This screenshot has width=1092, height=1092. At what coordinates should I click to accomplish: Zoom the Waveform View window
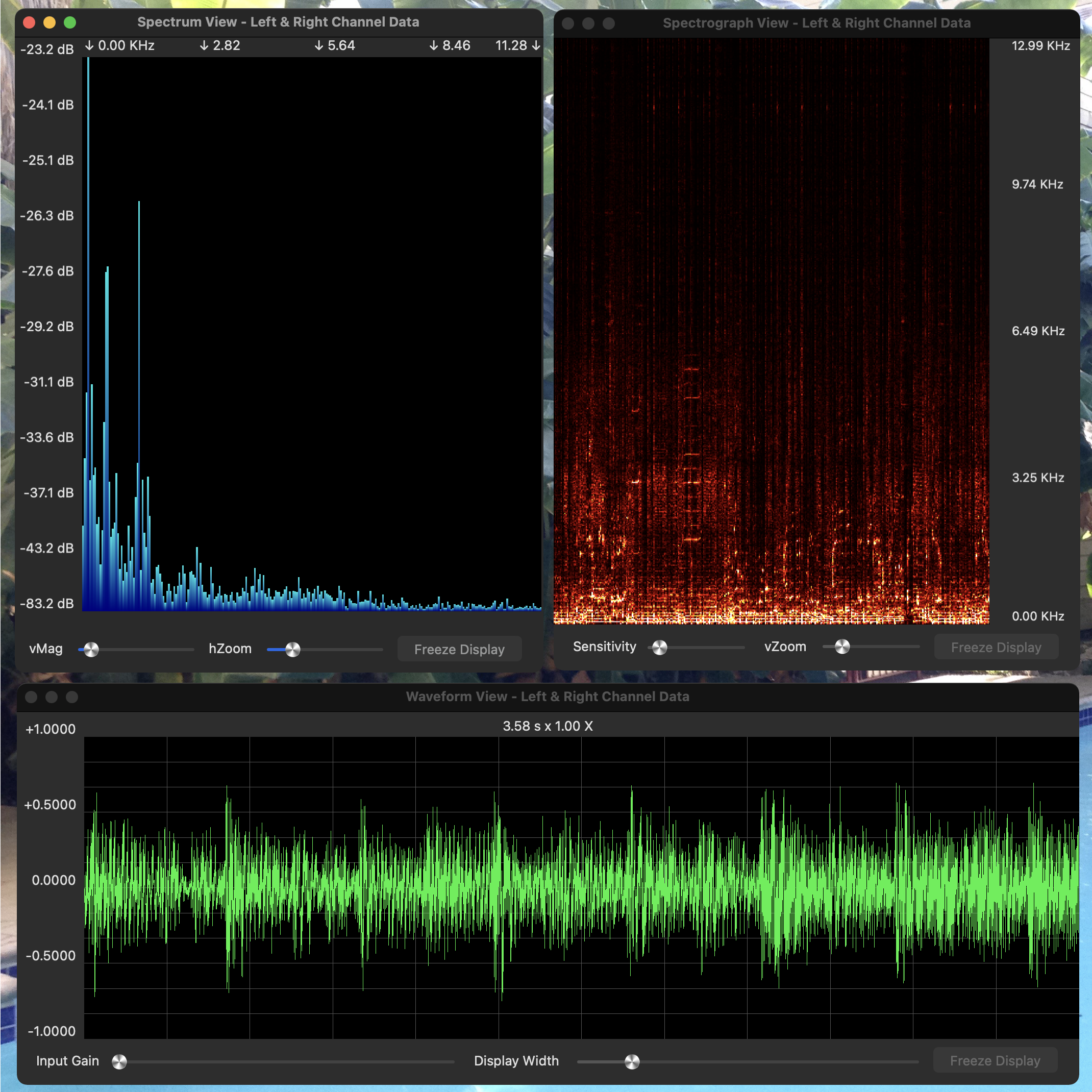[x=72, y=697]
